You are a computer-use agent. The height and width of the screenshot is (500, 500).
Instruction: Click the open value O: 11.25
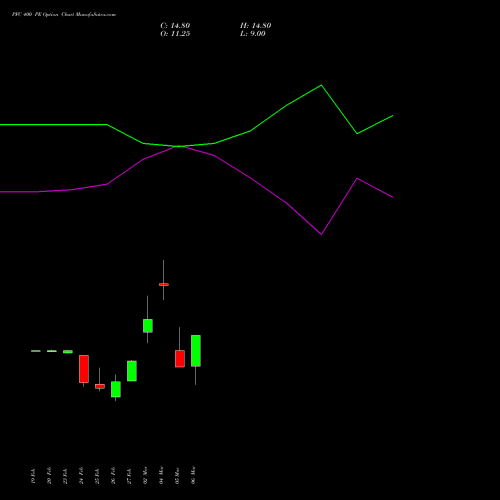pos(175,34)
